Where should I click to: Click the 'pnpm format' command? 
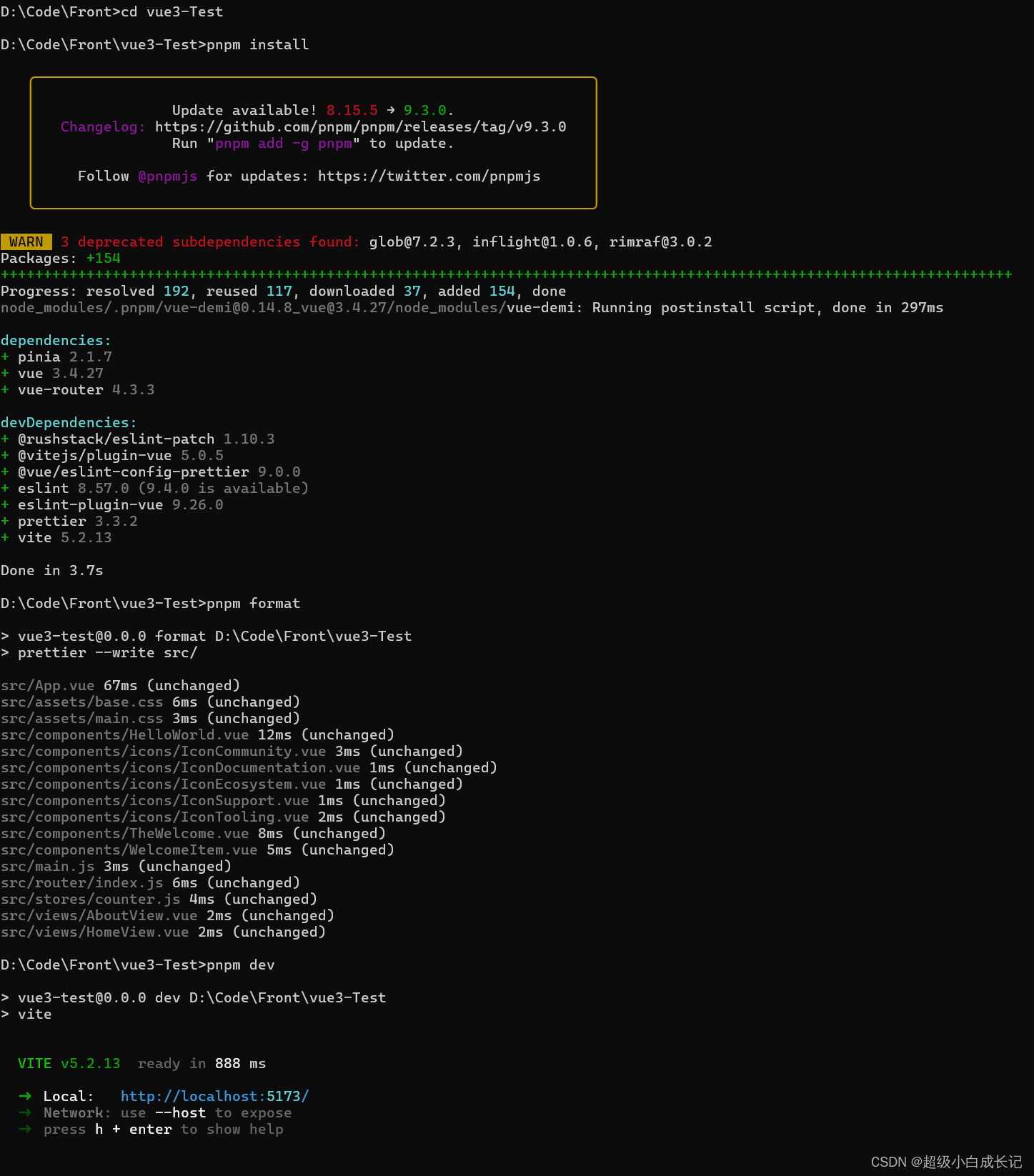pyautogui.click(x=253, y=603)
